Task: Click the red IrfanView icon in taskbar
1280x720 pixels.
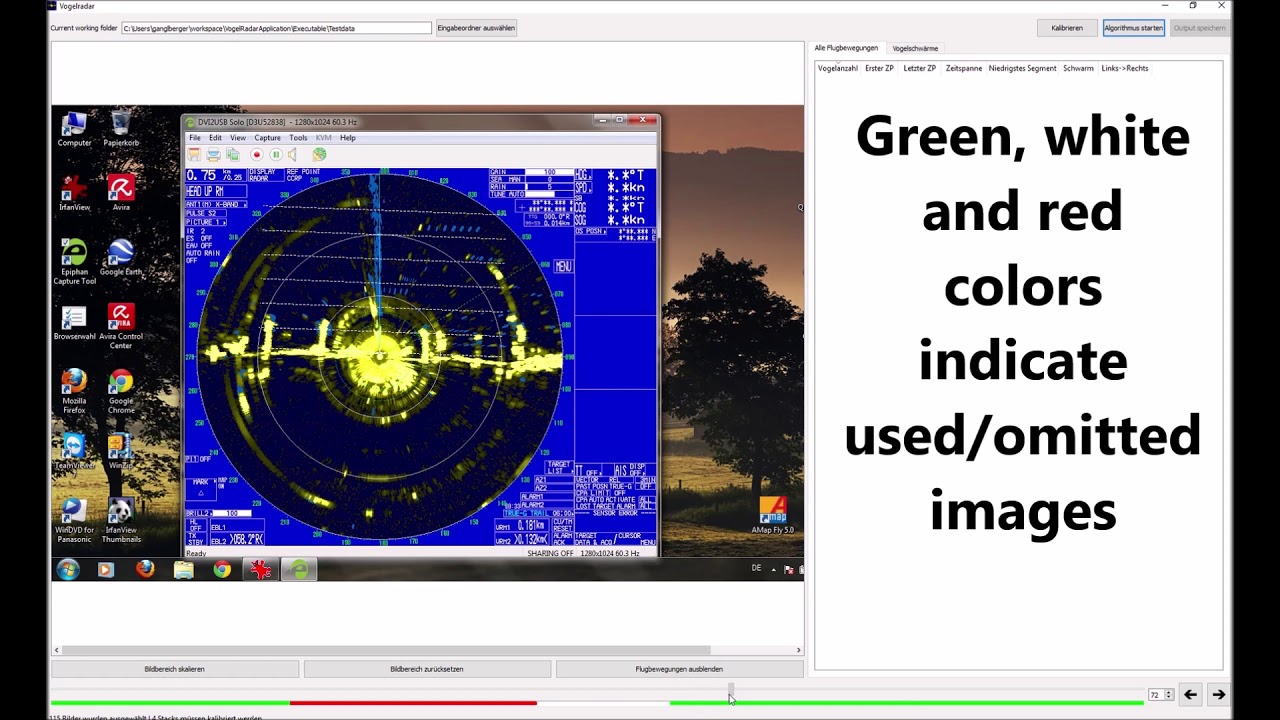Action: point(261,569)
